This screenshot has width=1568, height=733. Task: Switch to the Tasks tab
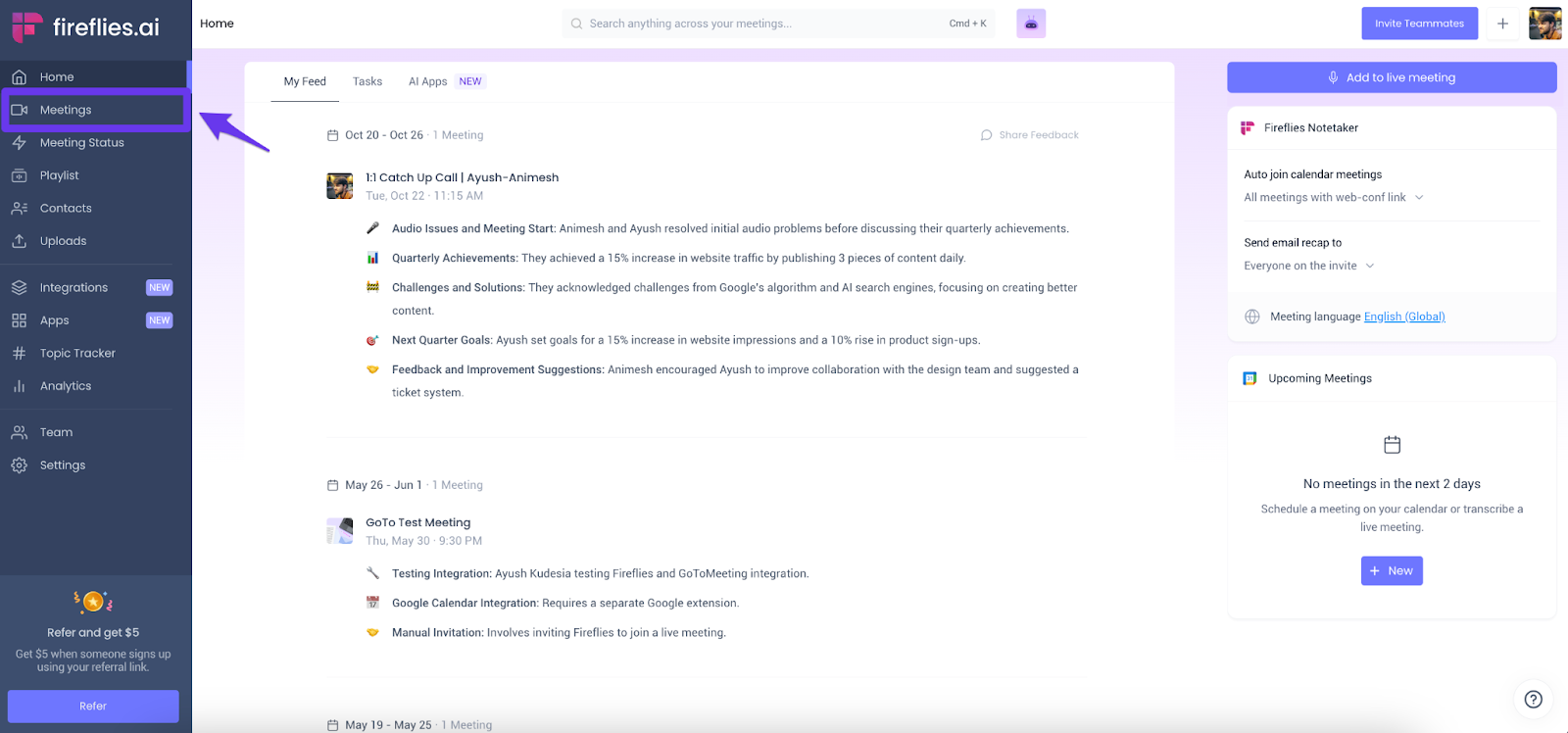367,81
